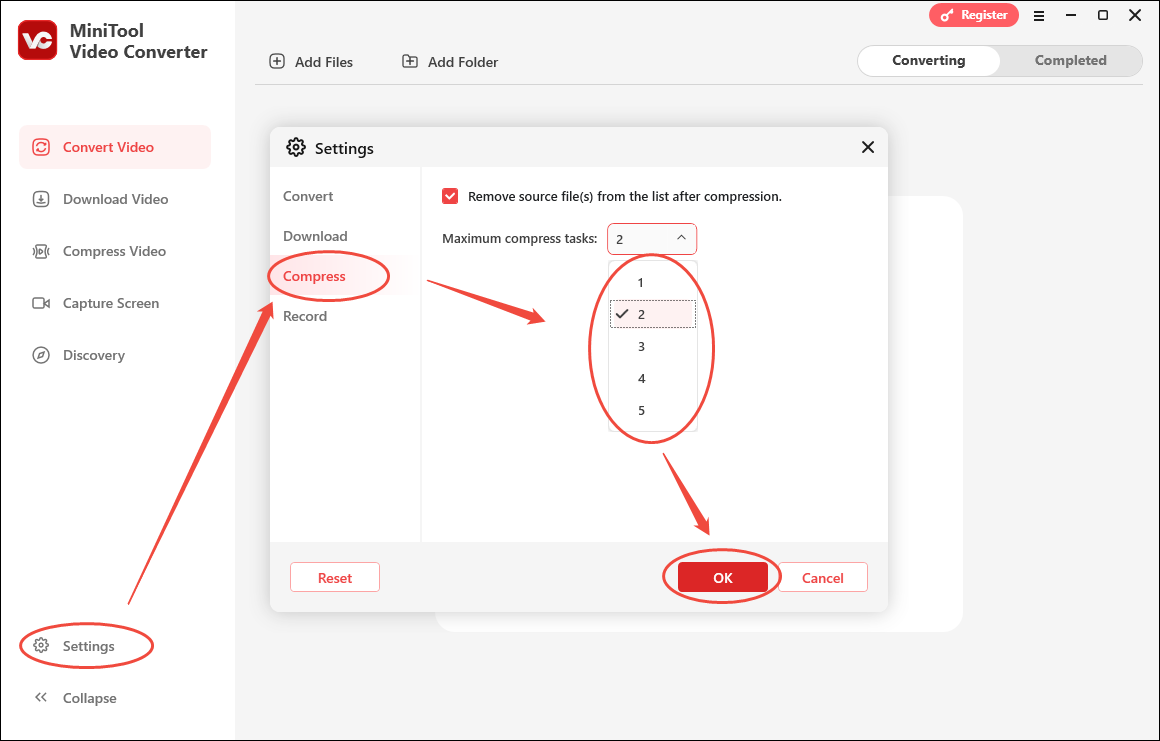The width and height of the screenshot is (1160, 741).
Task: Click the Add Files button
Action: coord(311,62)
